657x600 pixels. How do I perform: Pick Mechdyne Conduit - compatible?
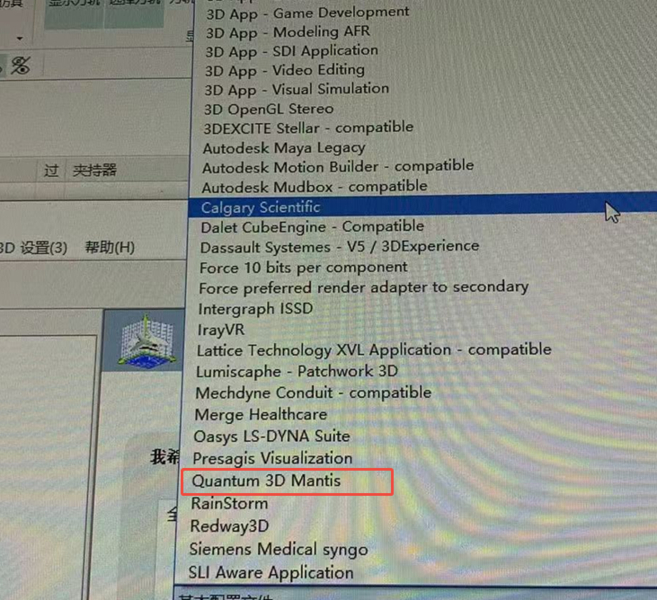[x=313, y=393]
